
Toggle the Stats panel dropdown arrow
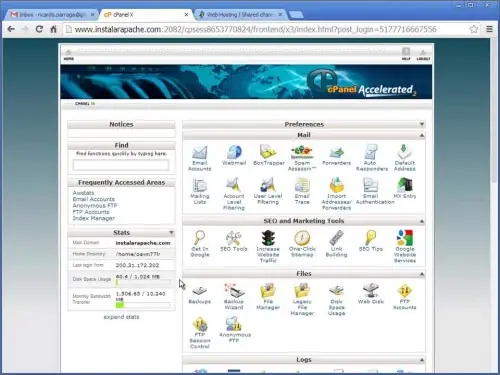tap(171, 232)
